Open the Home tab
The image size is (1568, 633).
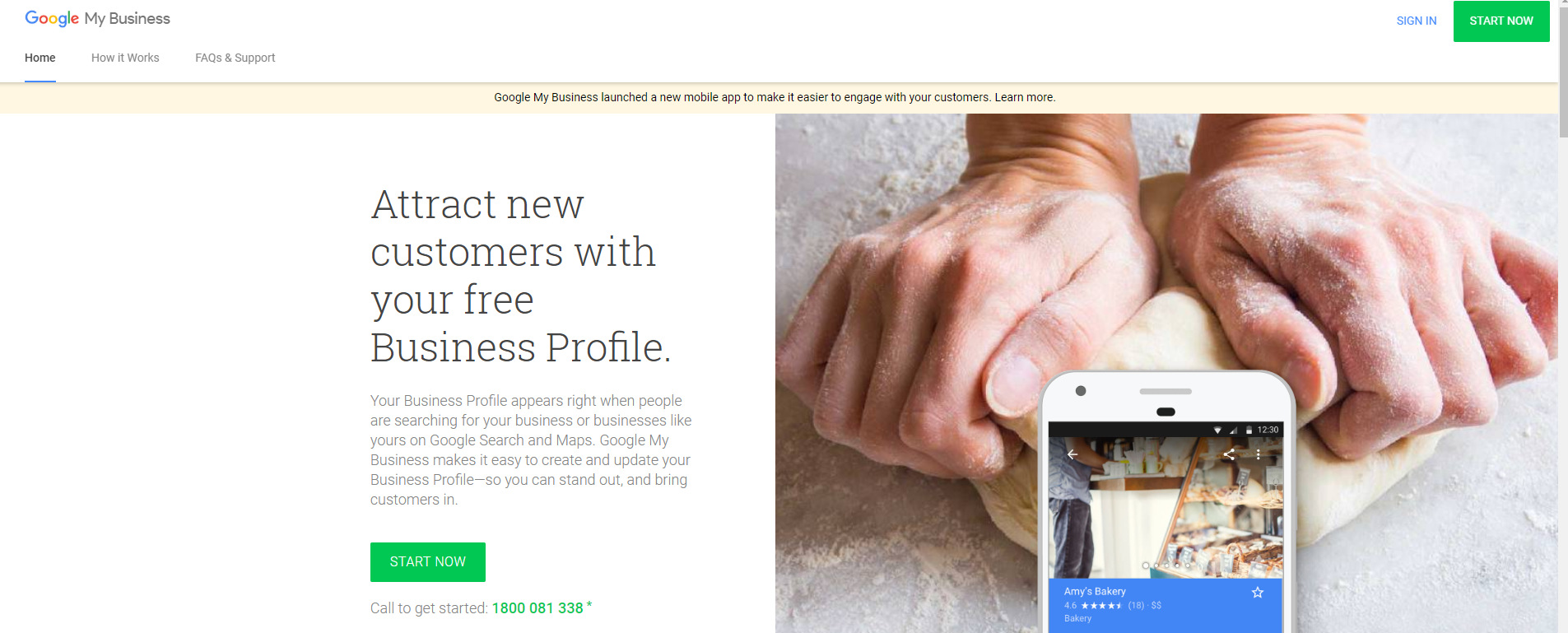pos(40,58)
